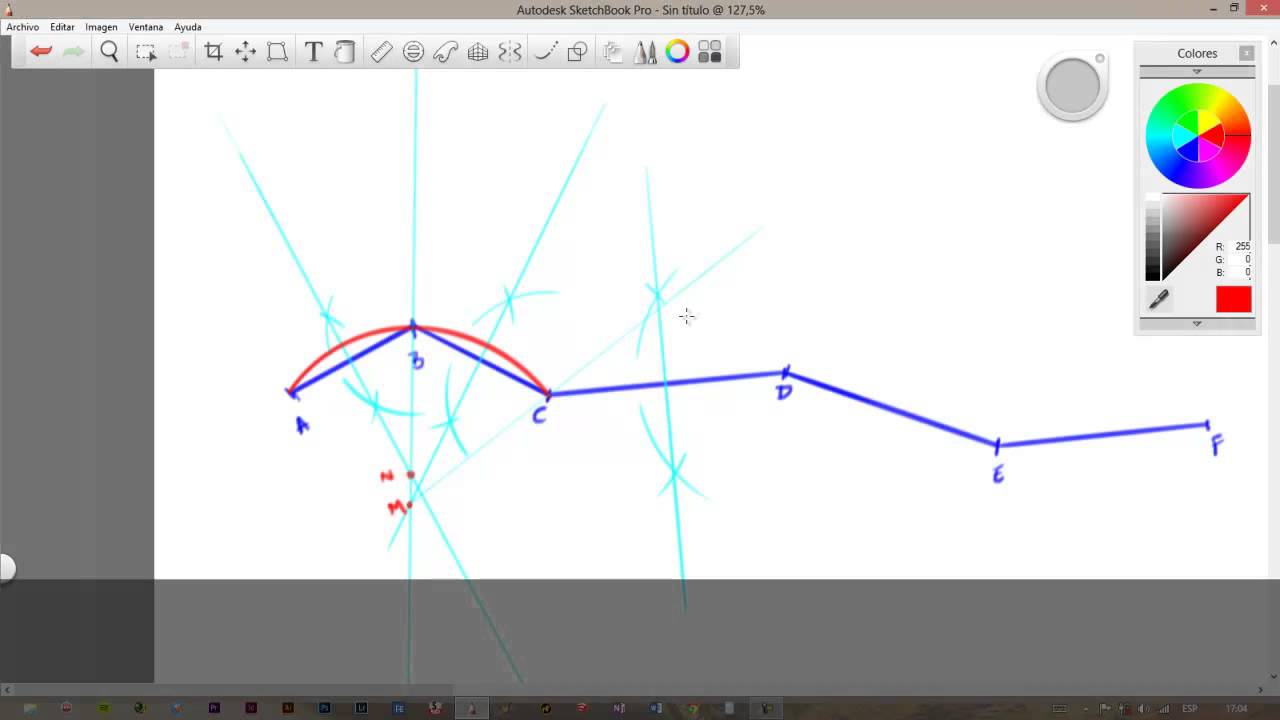Click the red current color swatch
1280x720 pixels.
point(1233,299)
